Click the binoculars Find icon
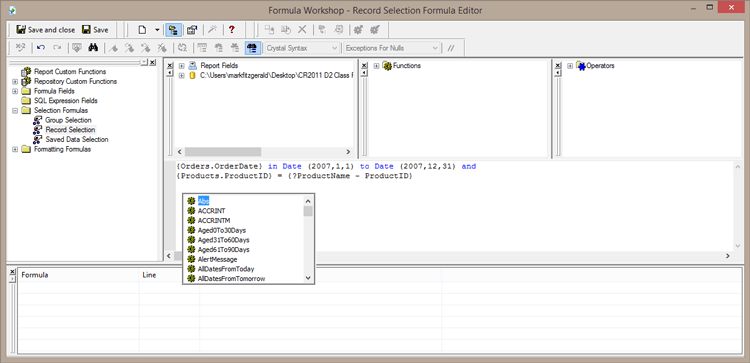This screenshot has height=363, width=750. pyautogui.click(x=93, y=47)
